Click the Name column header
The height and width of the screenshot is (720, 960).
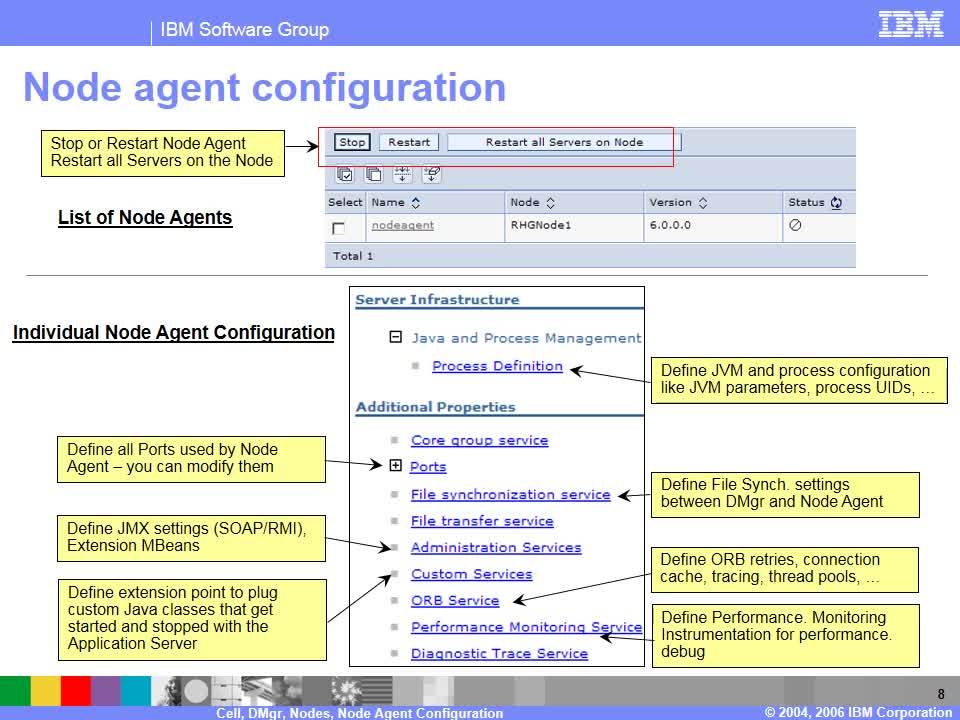[388, 202]
